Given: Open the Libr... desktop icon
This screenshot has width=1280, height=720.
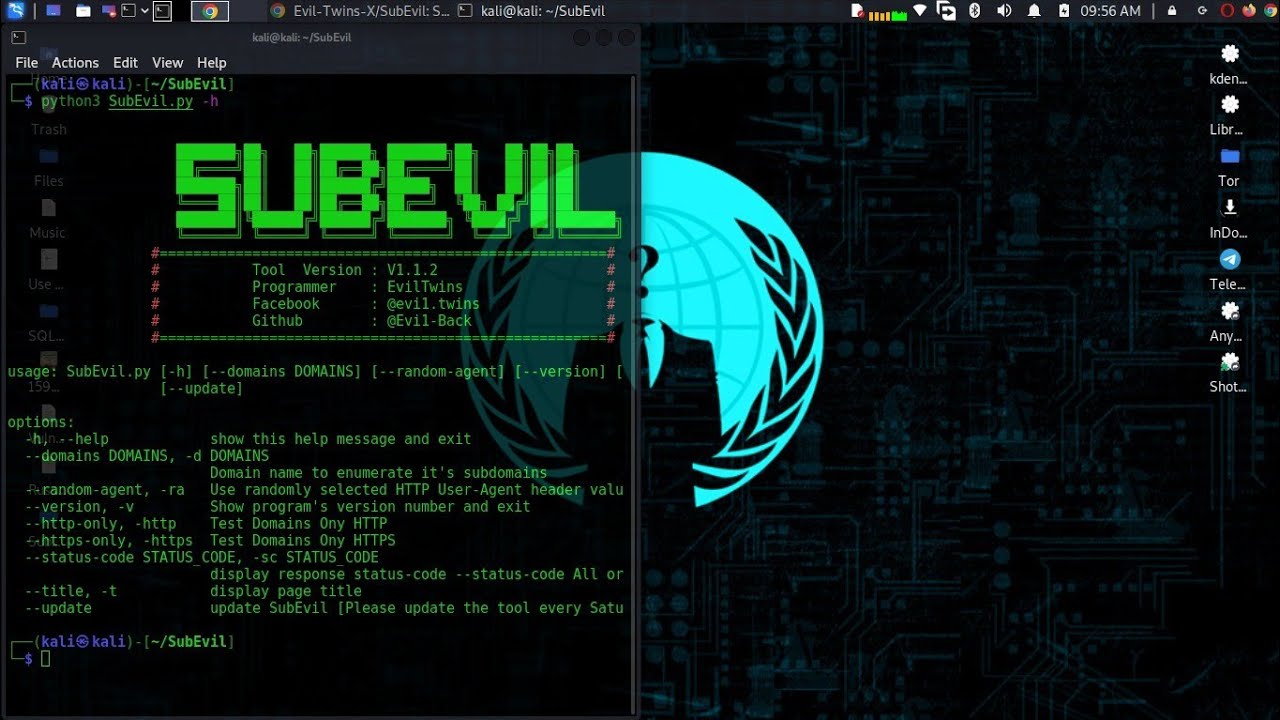Looking at the screenshot, I should pyautogui.click(x=1229, y=115).
